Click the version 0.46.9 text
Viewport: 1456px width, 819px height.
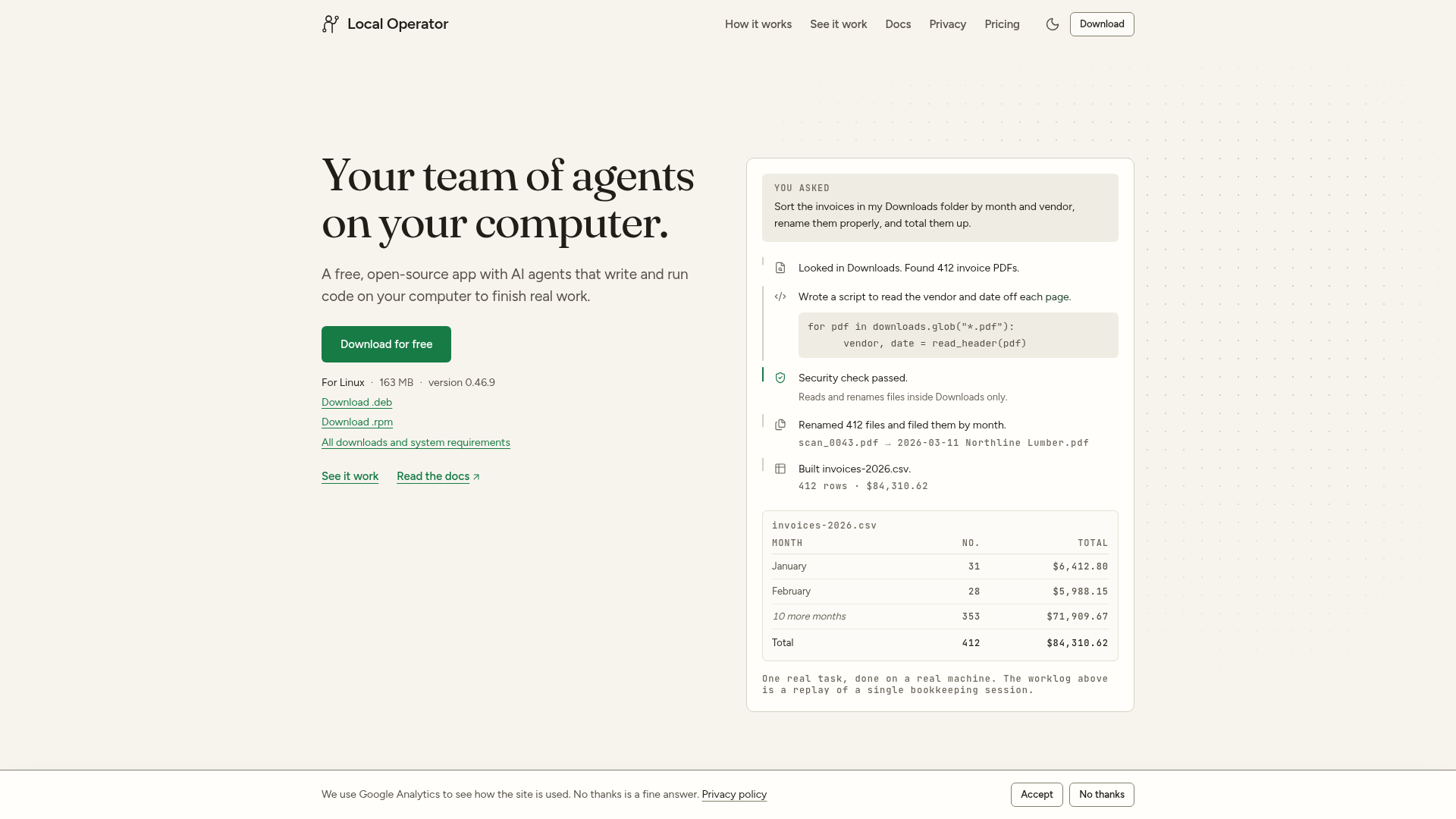coord(461,383)
